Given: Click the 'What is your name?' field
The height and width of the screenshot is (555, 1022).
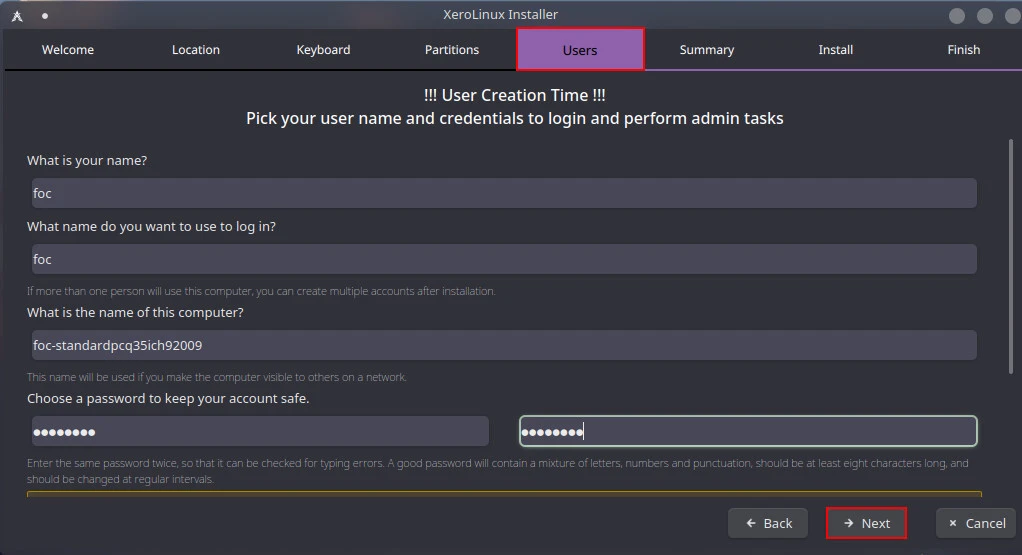Looking at the screenshot, I should click(503, 193).
